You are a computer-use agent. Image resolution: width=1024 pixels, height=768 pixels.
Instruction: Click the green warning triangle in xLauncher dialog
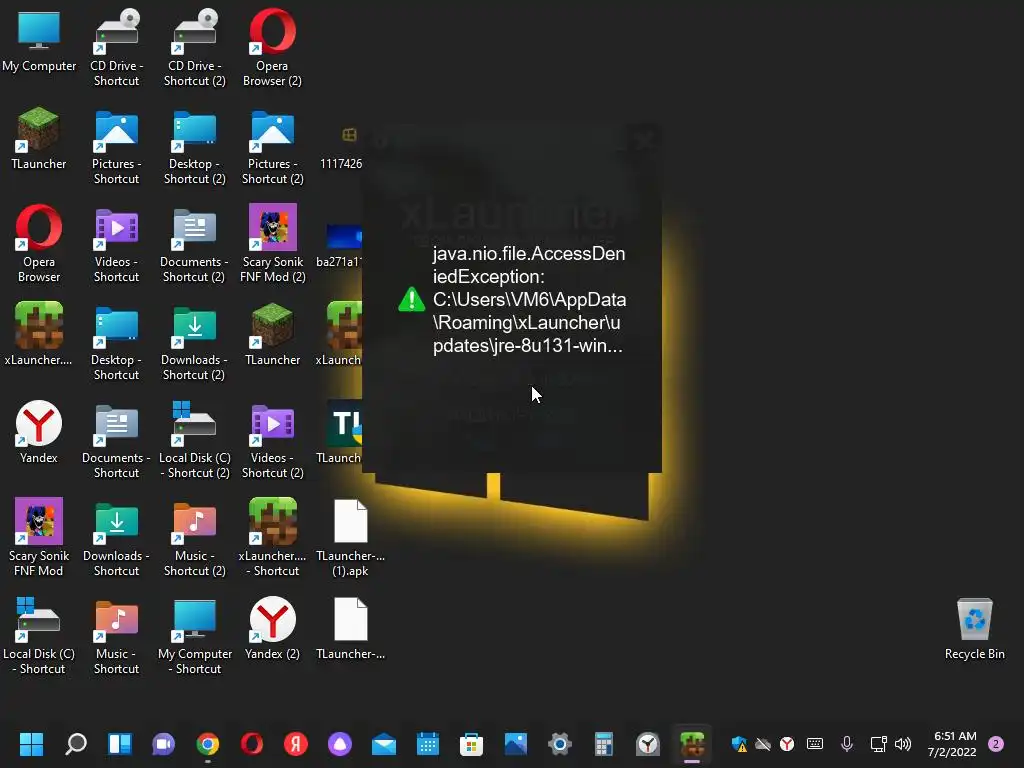point(411,300)
